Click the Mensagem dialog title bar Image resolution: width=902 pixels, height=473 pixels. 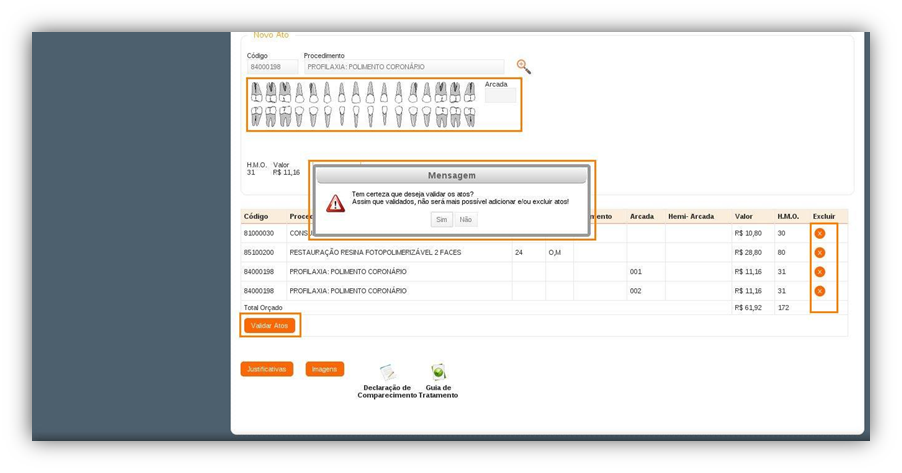(x=452, y=176)
